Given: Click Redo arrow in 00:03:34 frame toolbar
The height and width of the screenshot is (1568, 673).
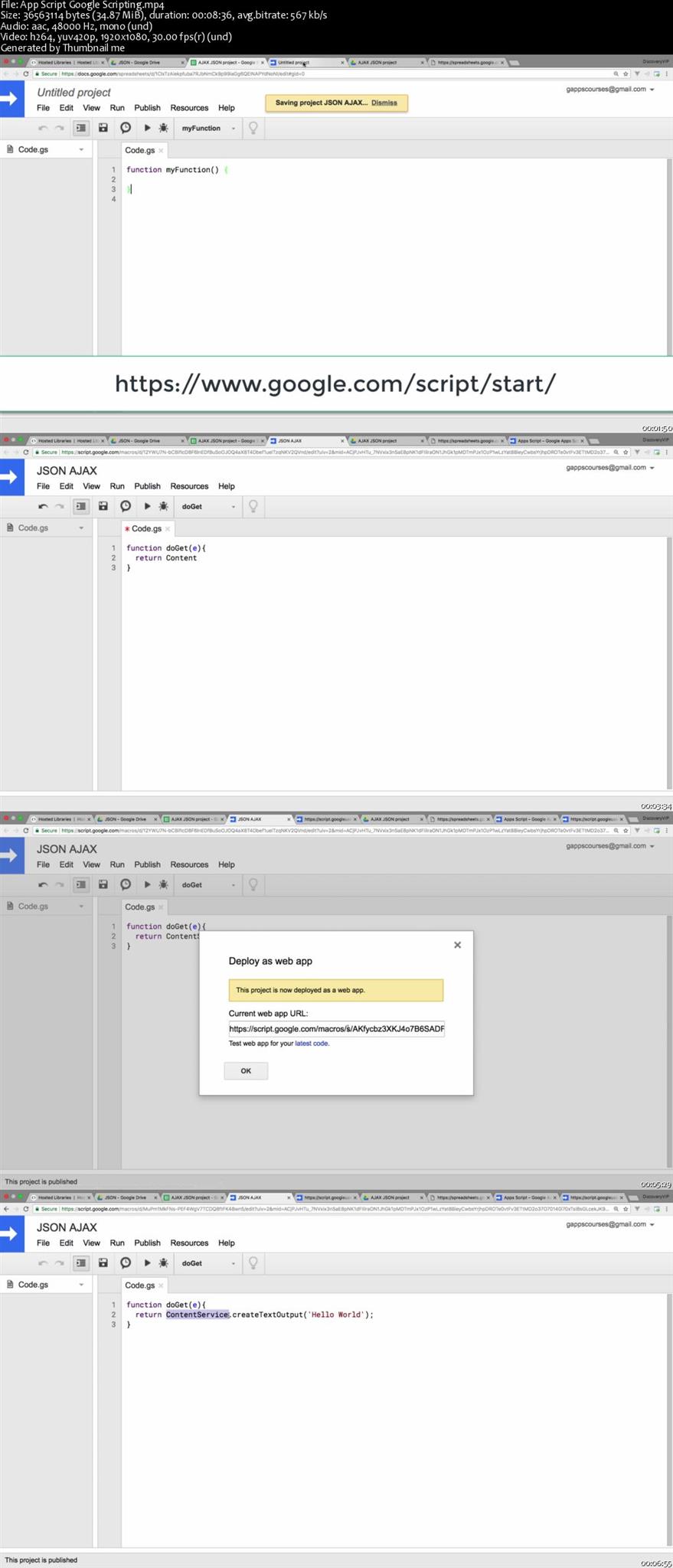Looking at the screenshot, I should coord(60,506).
